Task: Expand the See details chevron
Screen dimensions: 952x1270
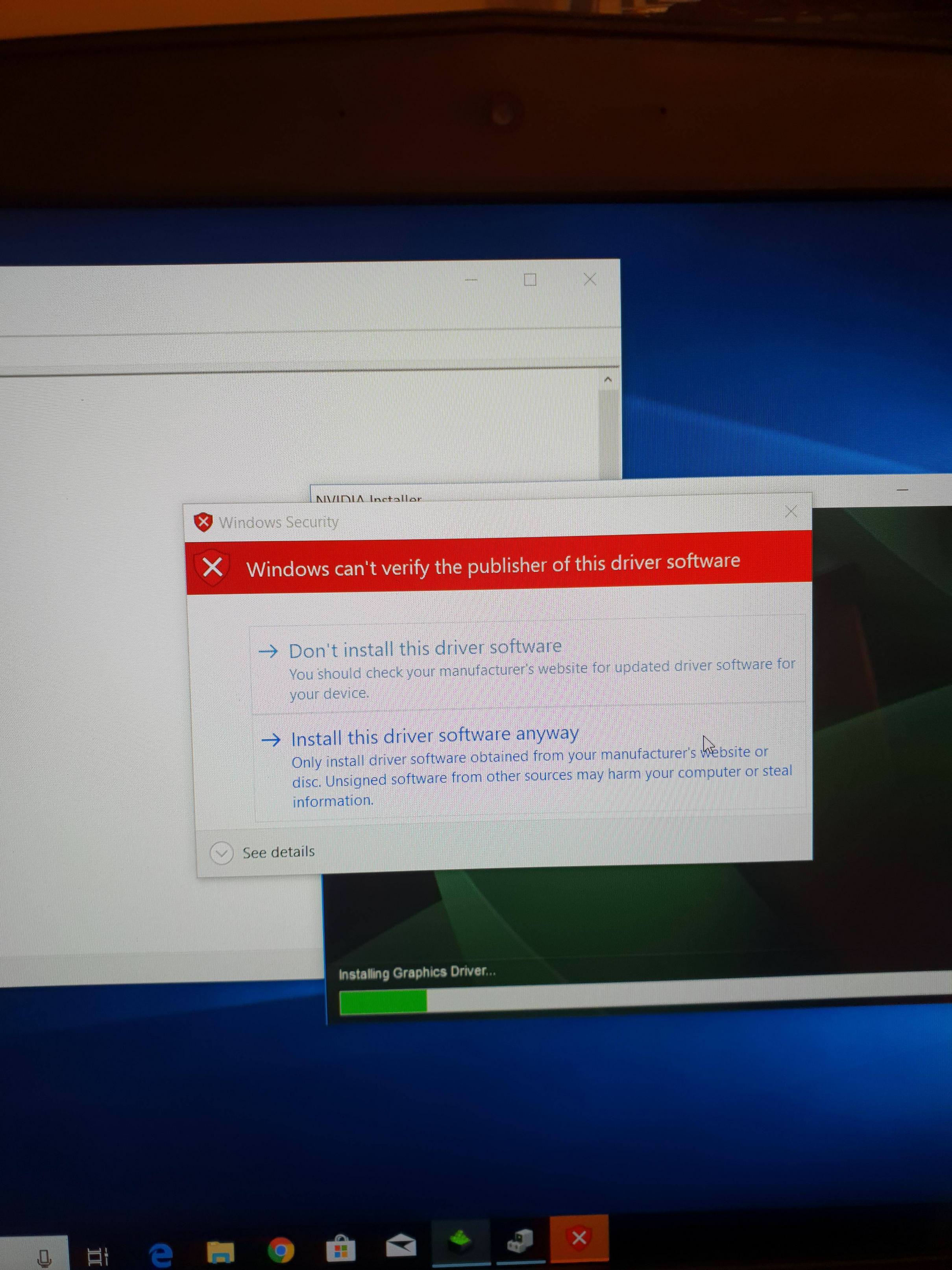Action: (222, 853)
